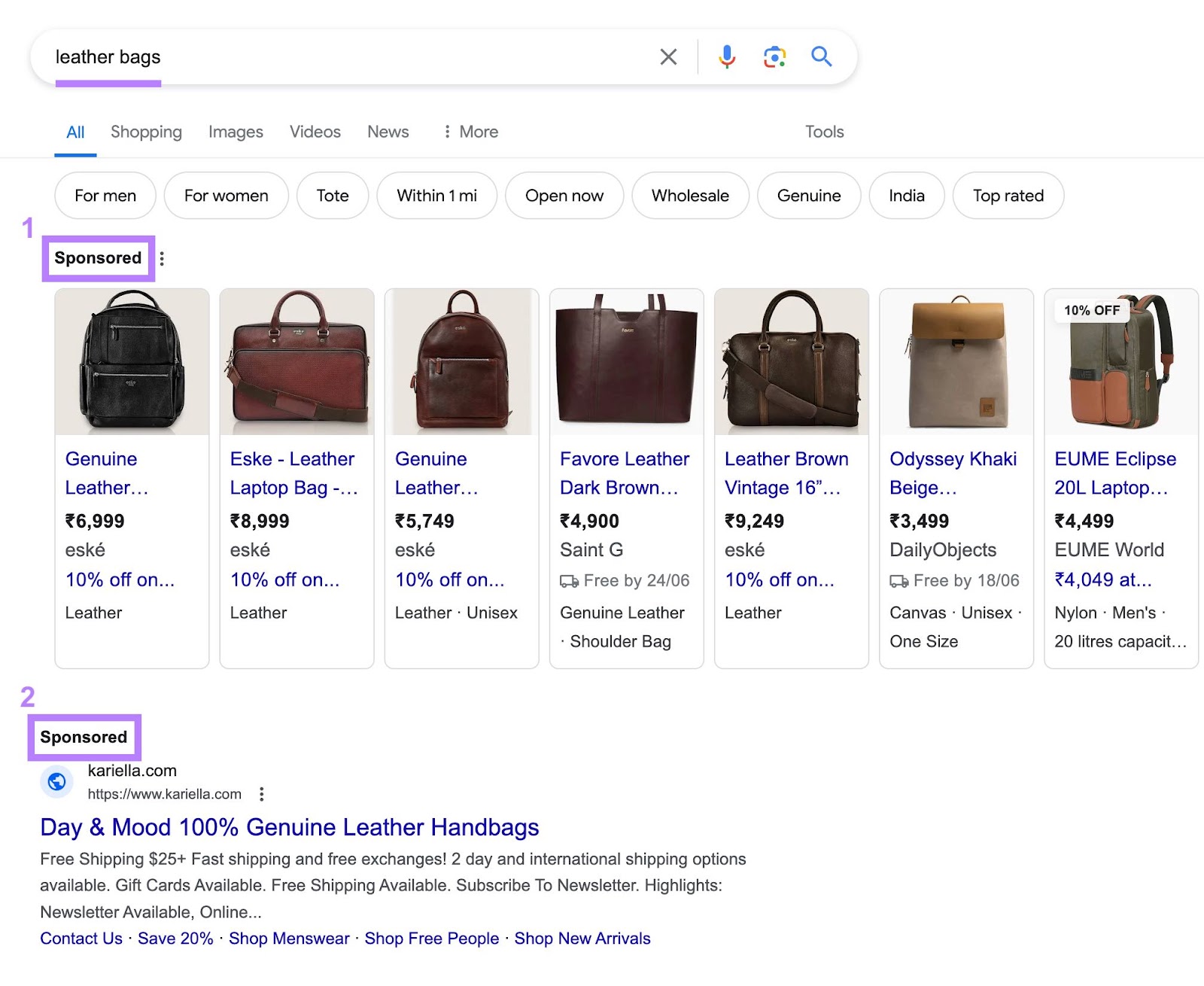Open Google Lens image search

point(774,56)
